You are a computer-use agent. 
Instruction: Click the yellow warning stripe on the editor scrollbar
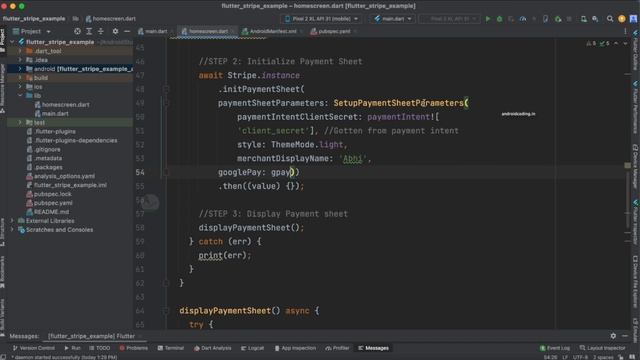(627, 165)
